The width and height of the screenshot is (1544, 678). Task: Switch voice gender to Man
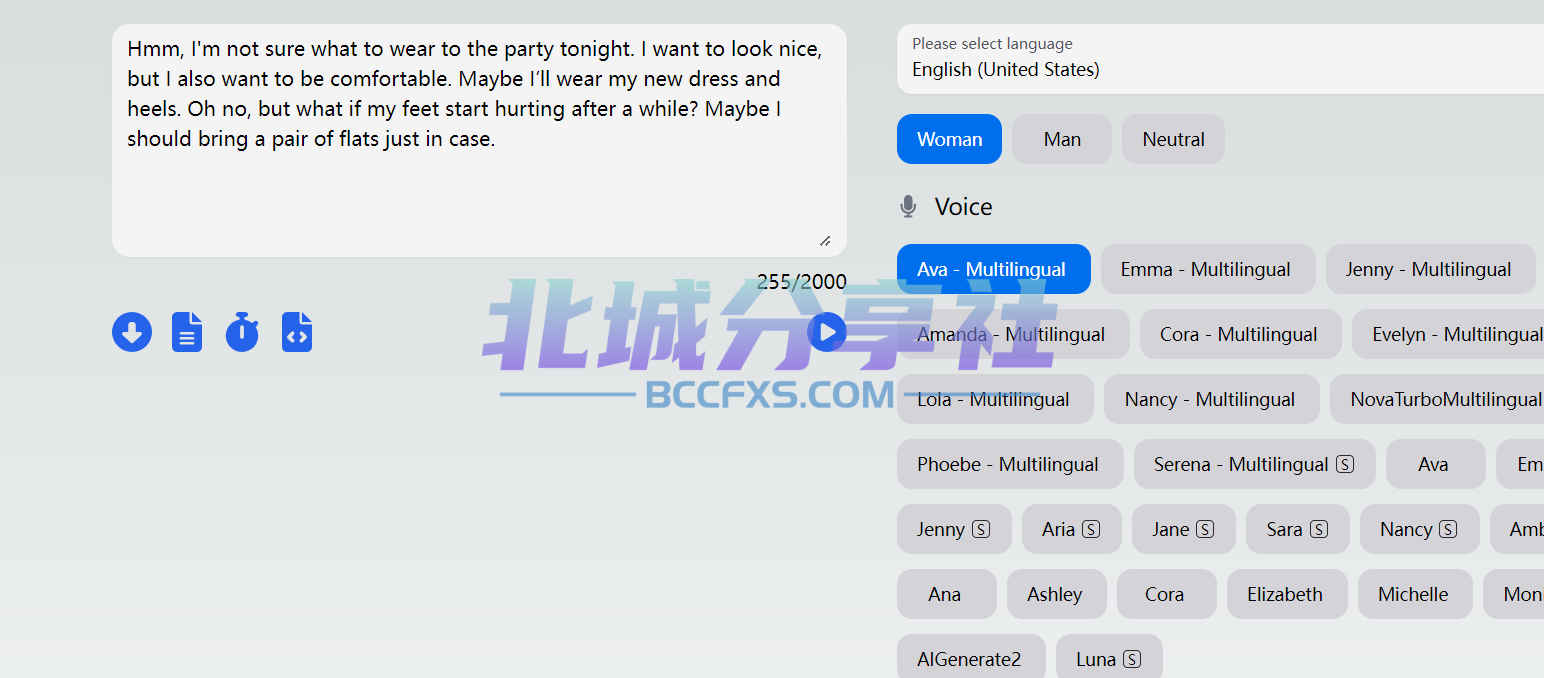[x=1062, y=139]
